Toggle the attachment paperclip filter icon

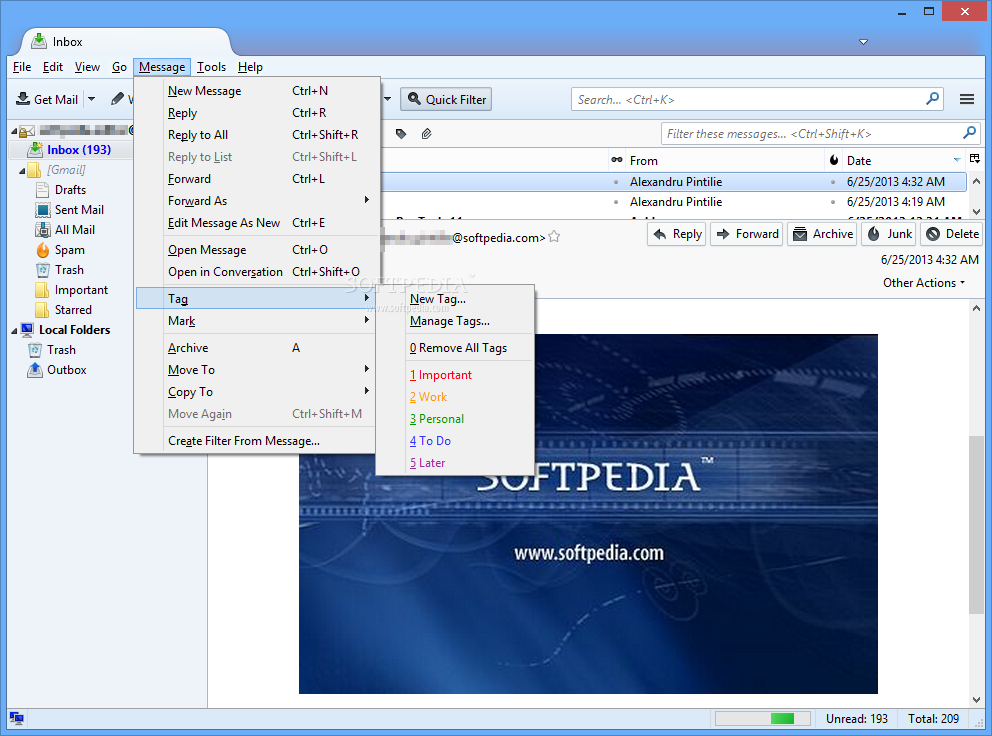426,134
